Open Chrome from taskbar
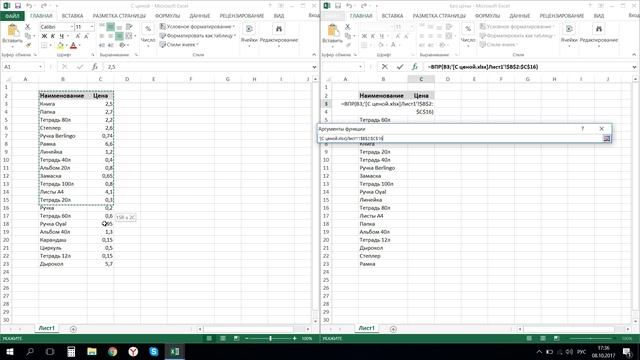 113,351
